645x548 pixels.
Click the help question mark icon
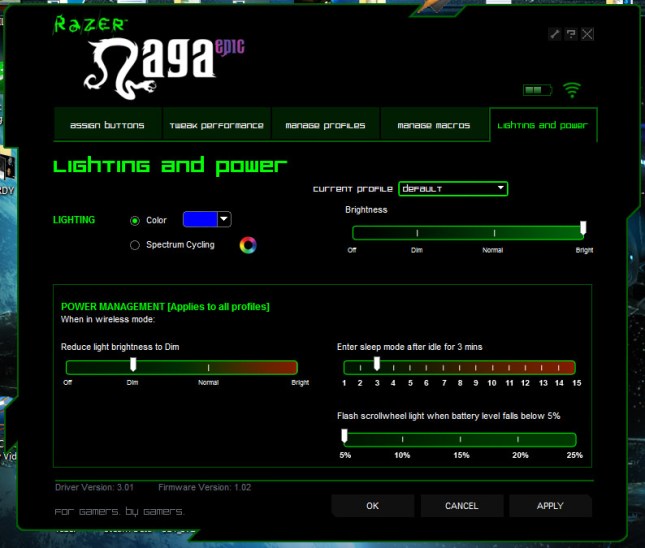click(x=571, y=33)
